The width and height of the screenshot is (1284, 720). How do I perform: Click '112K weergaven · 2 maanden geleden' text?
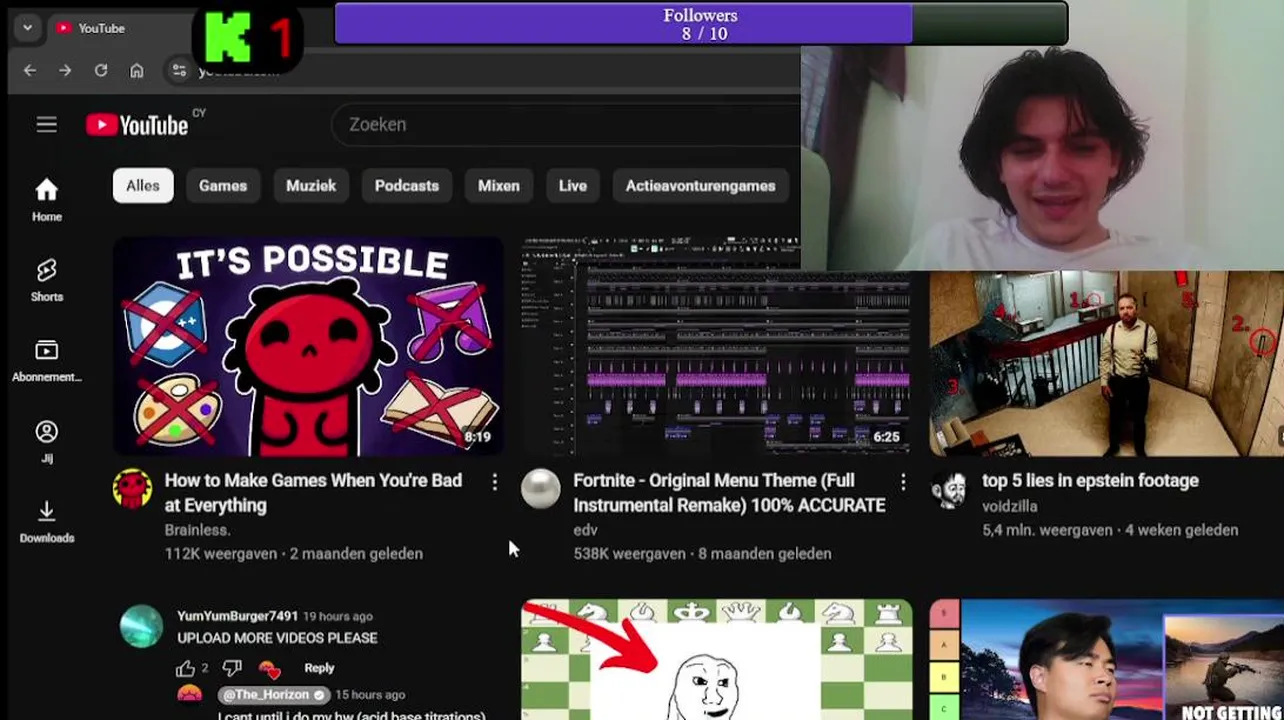[293, 553]
